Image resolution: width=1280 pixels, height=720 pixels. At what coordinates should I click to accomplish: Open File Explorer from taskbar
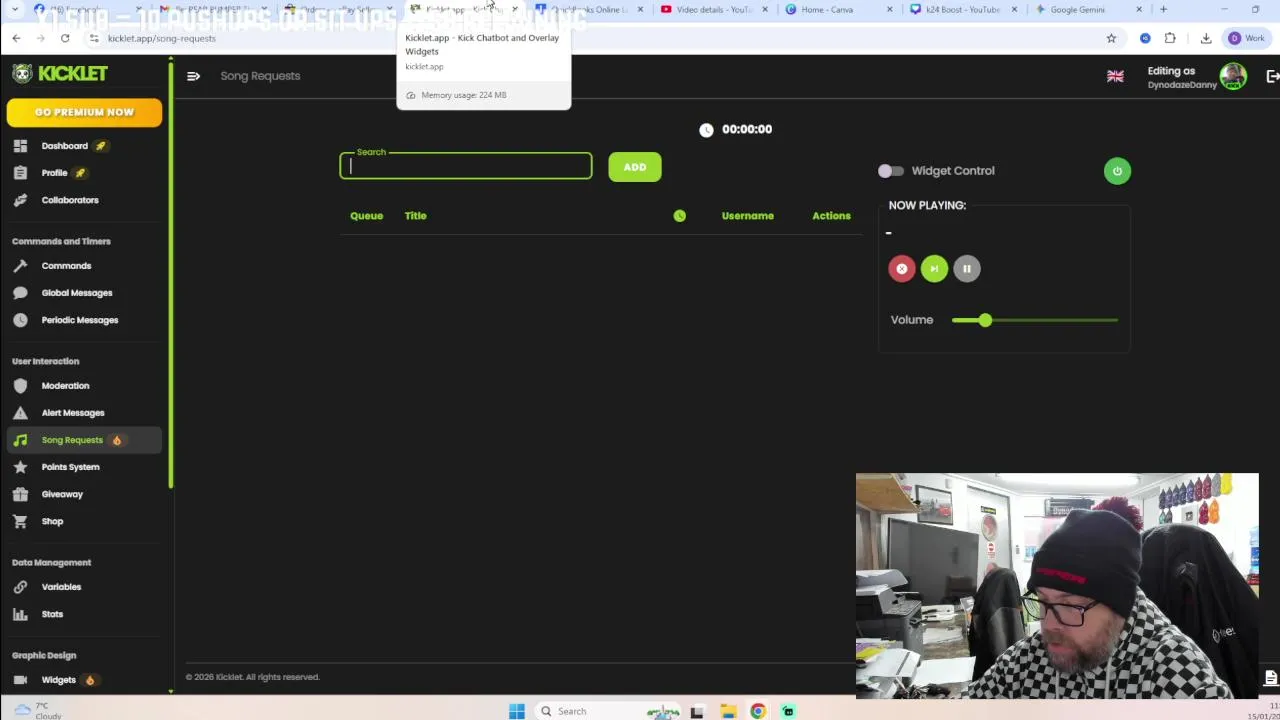(x=728, y=711)
